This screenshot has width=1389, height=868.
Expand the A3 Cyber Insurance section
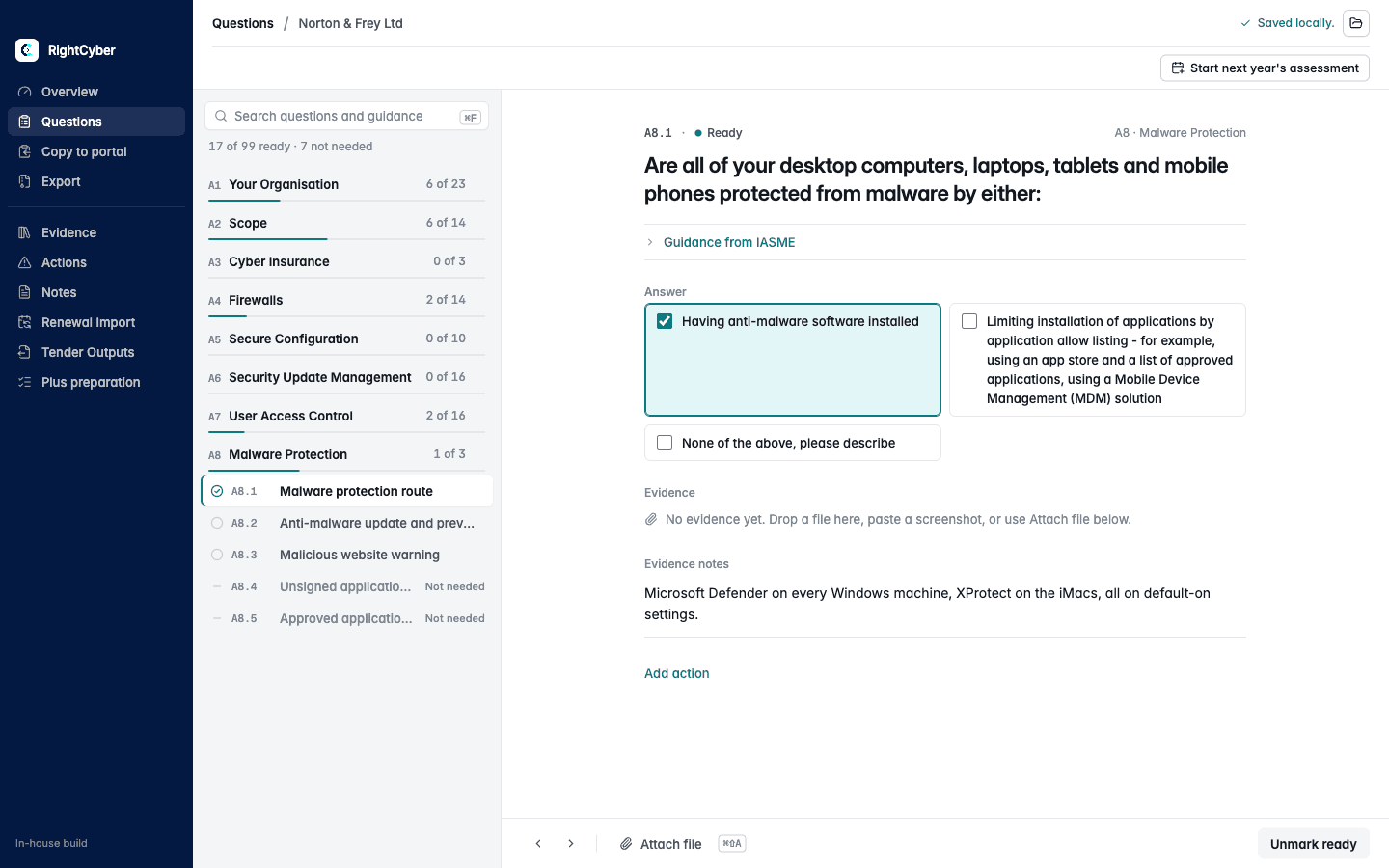click(x=346, y=261)
